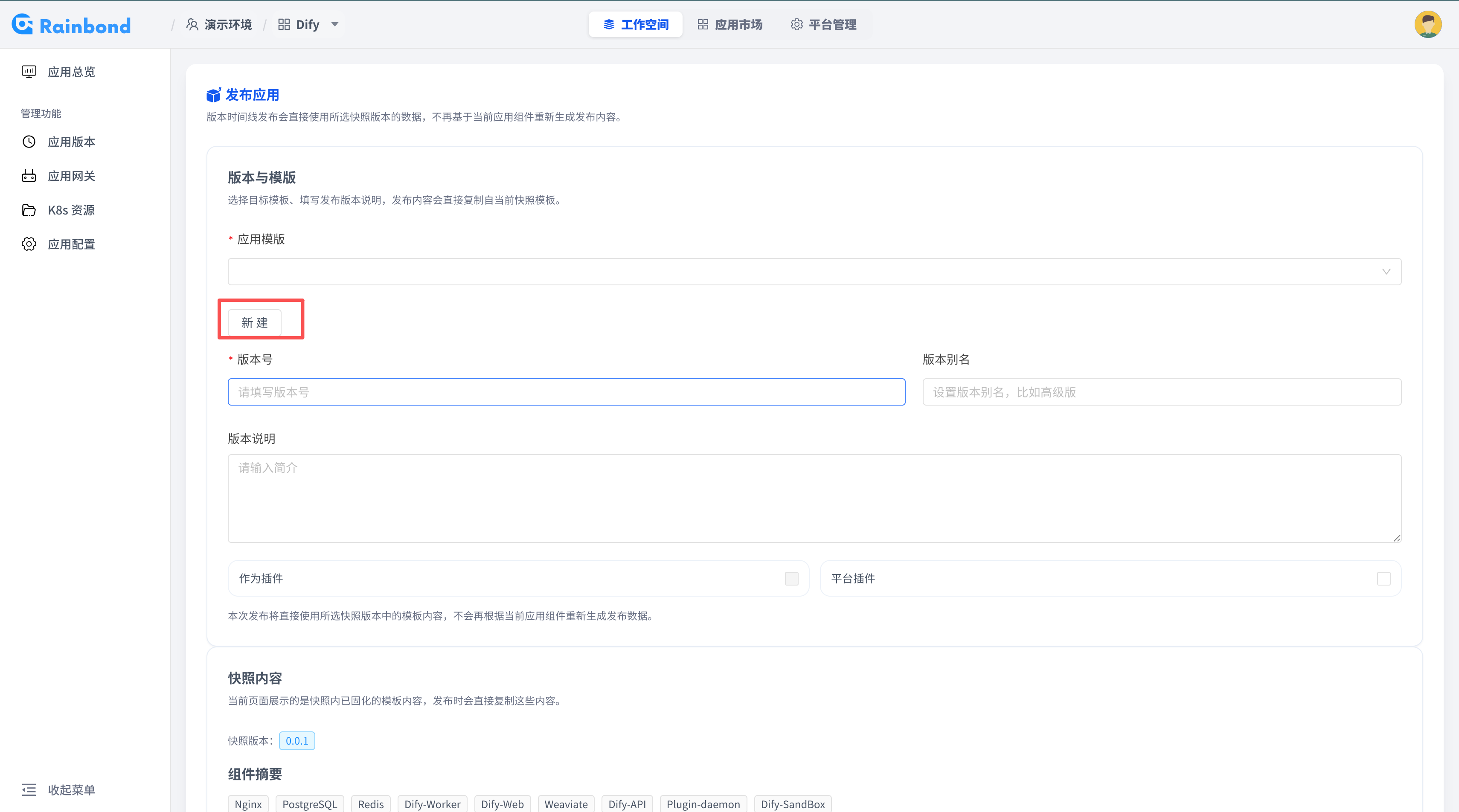Enable the 平台插件 checkbox
1459x812 pixels.
tap(1383, 578)
